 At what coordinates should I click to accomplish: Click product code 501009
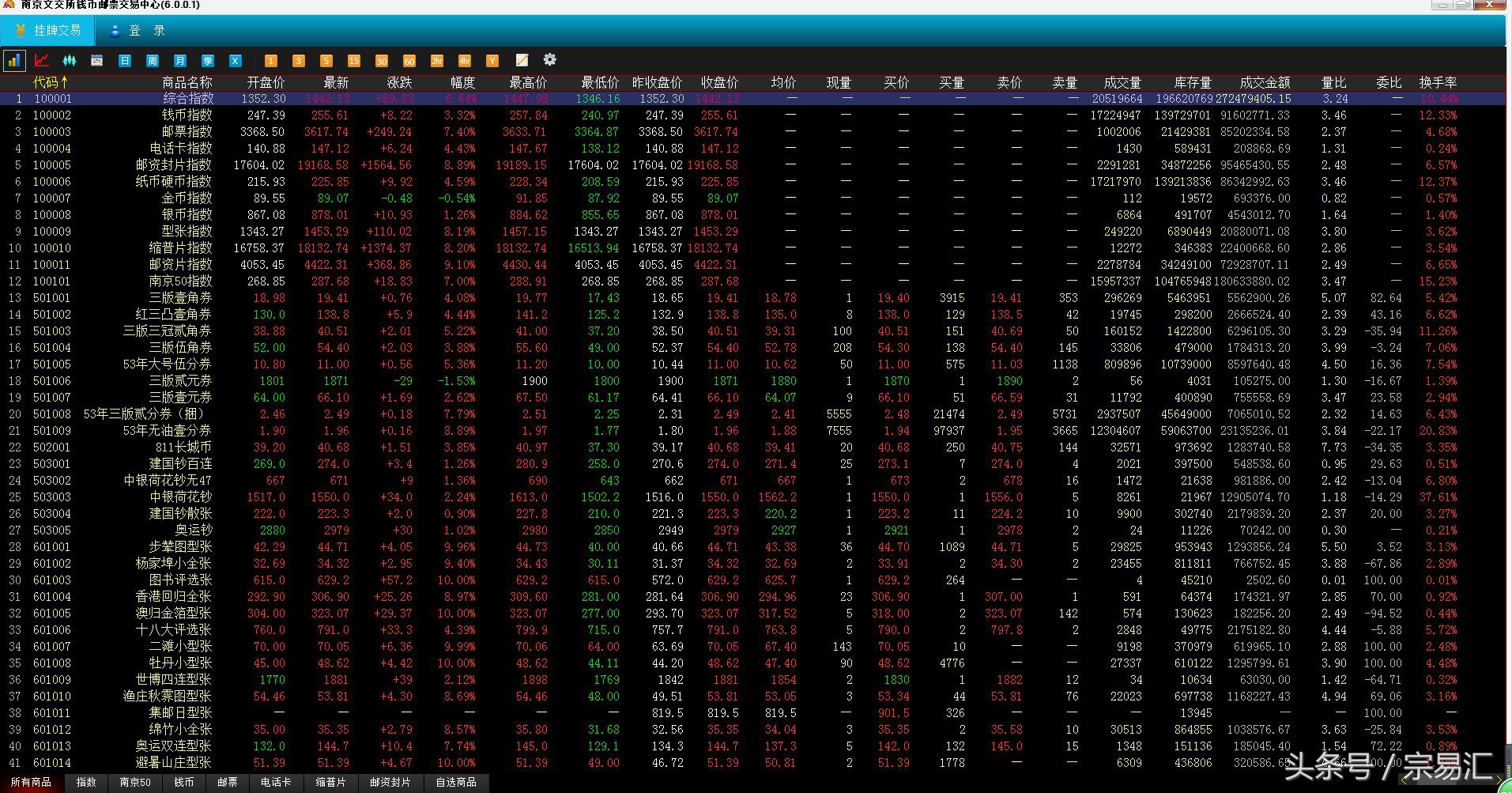point(52,431)
